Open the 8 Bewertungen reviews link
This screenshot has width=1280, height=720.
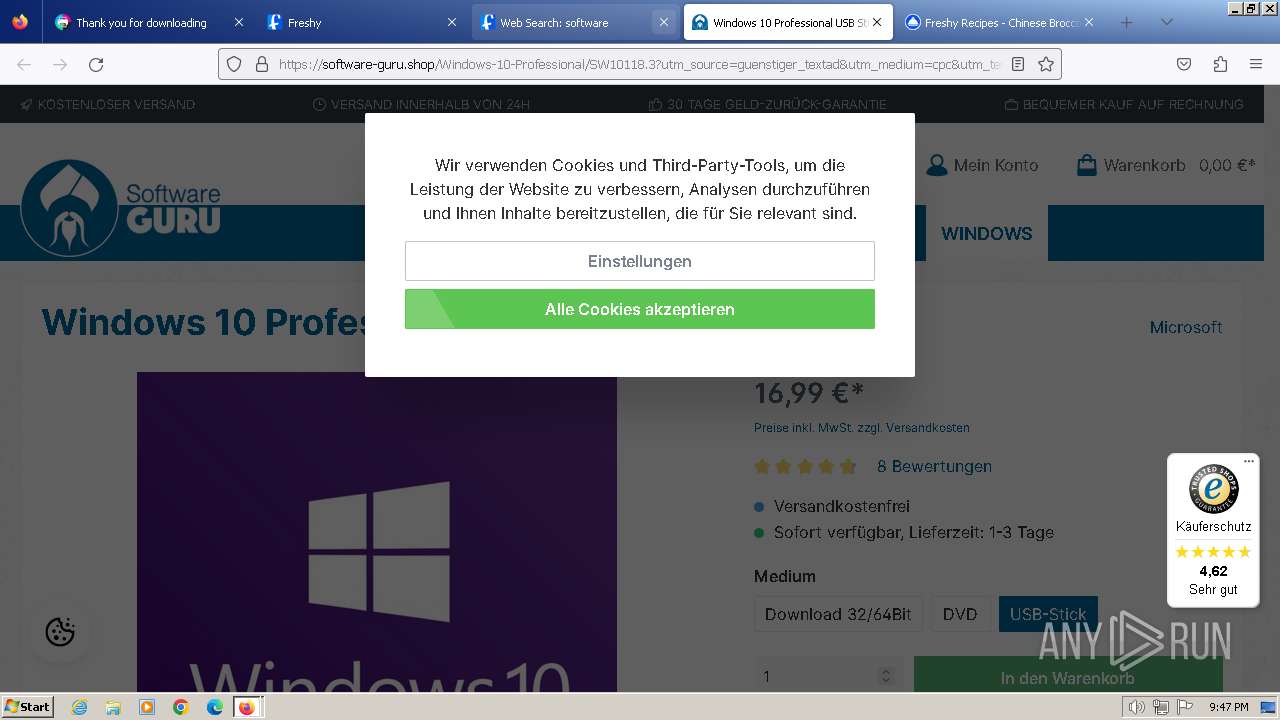point(934,466)
